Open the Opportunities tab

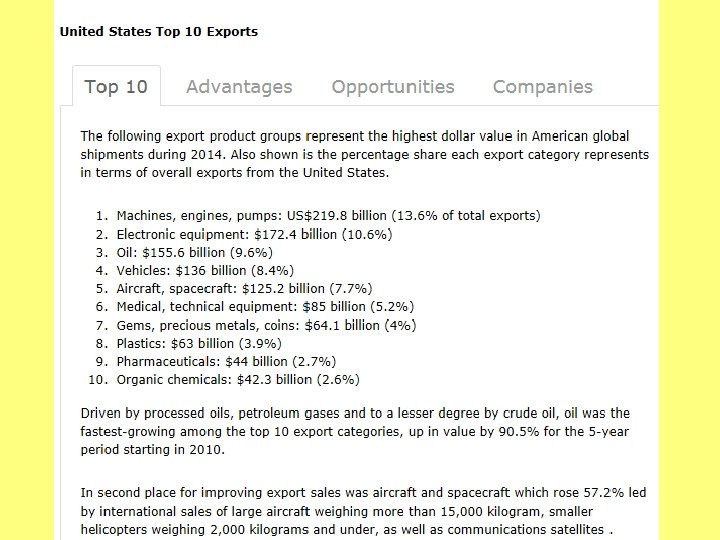coord(393,86)
